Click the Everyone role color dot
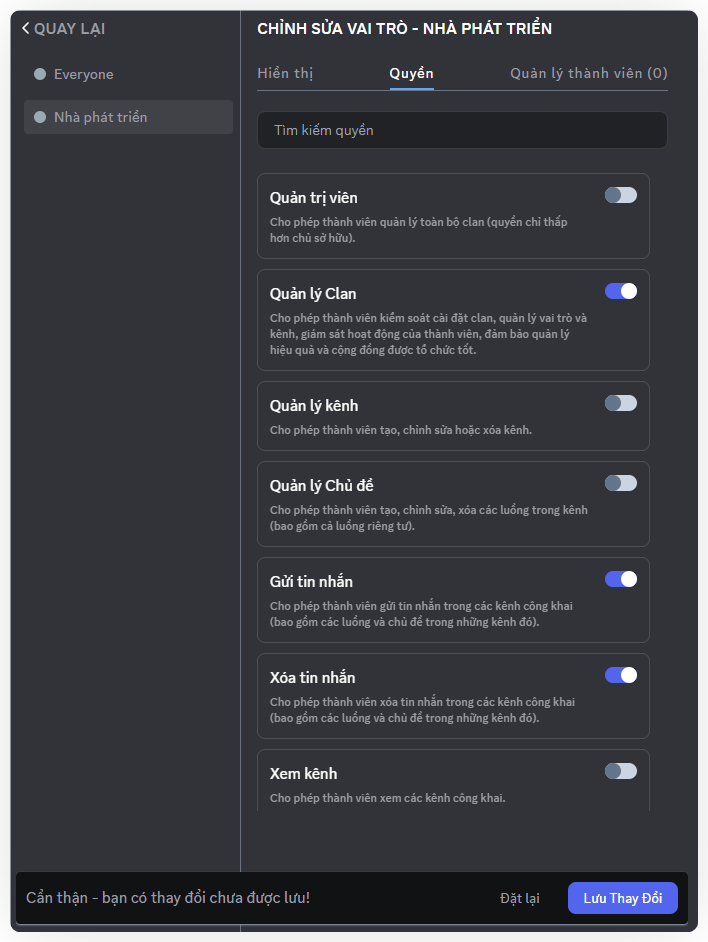The height and width of the screenshot is (942, 708). click(40, 74)
